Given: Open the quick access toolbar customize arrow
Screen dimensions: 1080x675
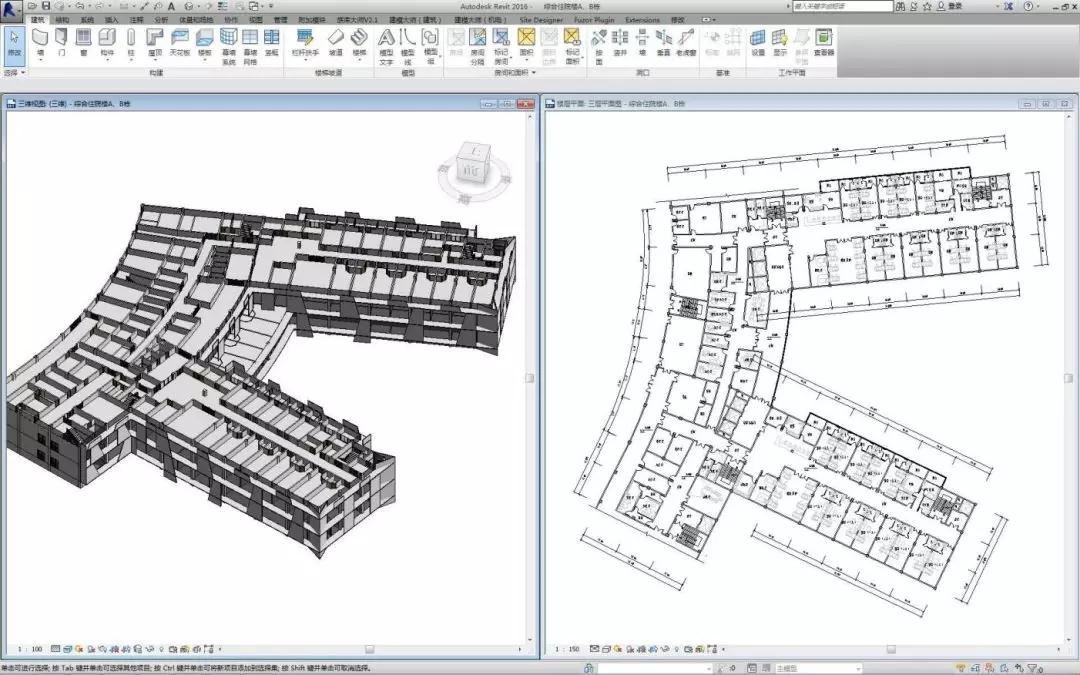Looking at the screenshot, I should (271, 6).
